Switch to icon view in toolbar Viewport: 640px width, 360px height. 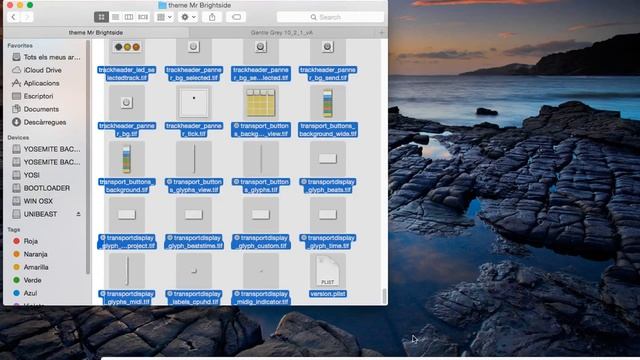click(x=101, y=17)
